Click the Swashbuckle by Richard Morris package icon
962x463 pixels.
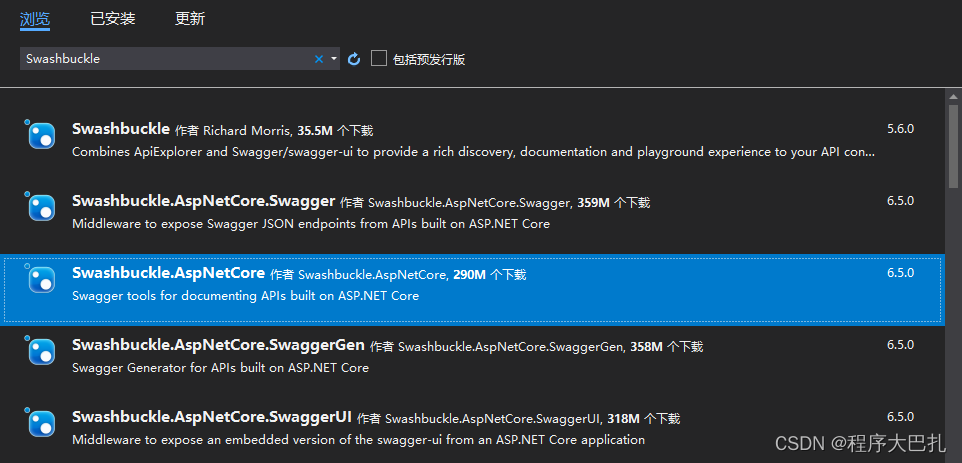[42, 135]
